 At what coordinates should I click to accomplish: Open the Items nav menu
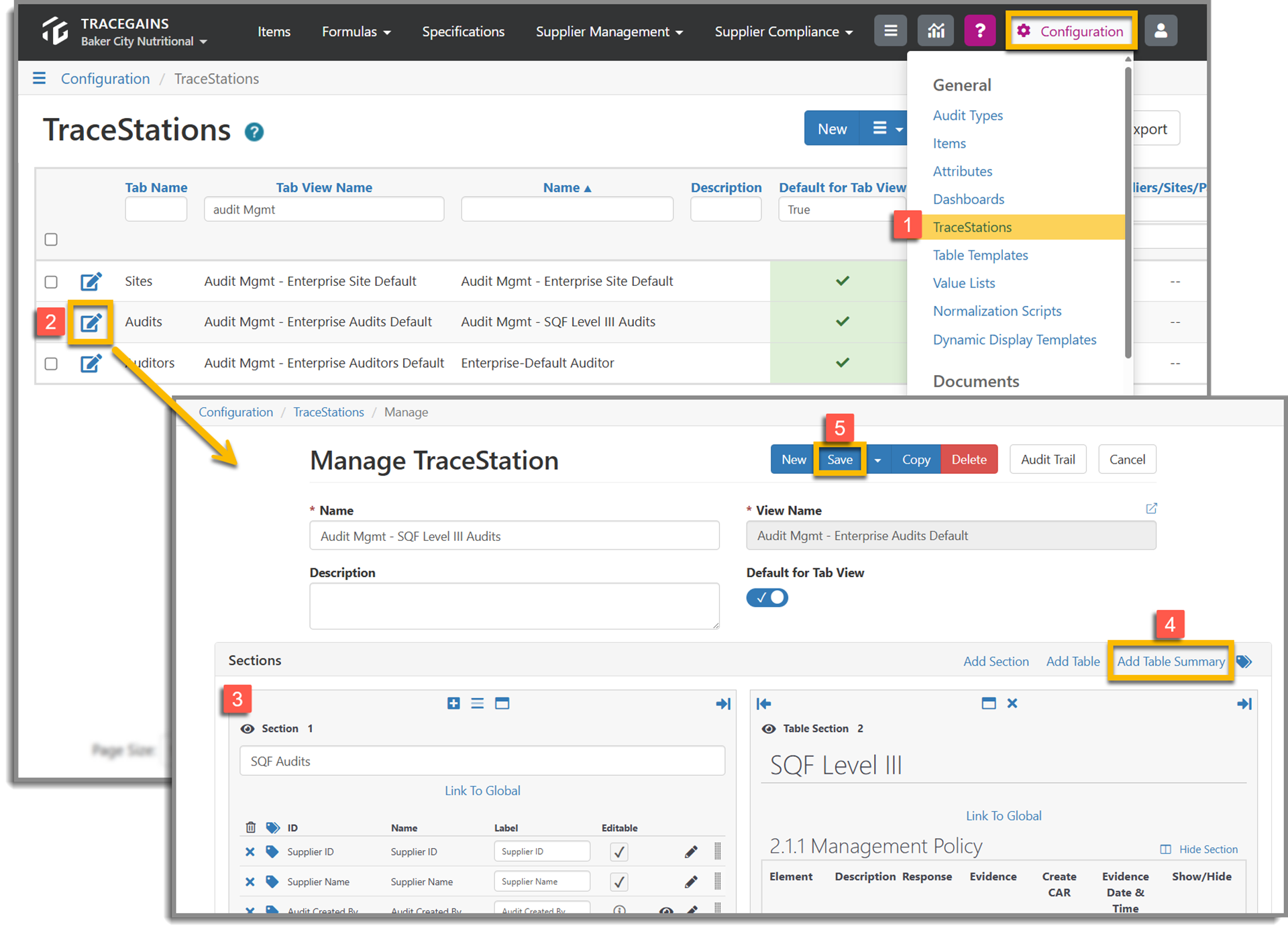274,32
